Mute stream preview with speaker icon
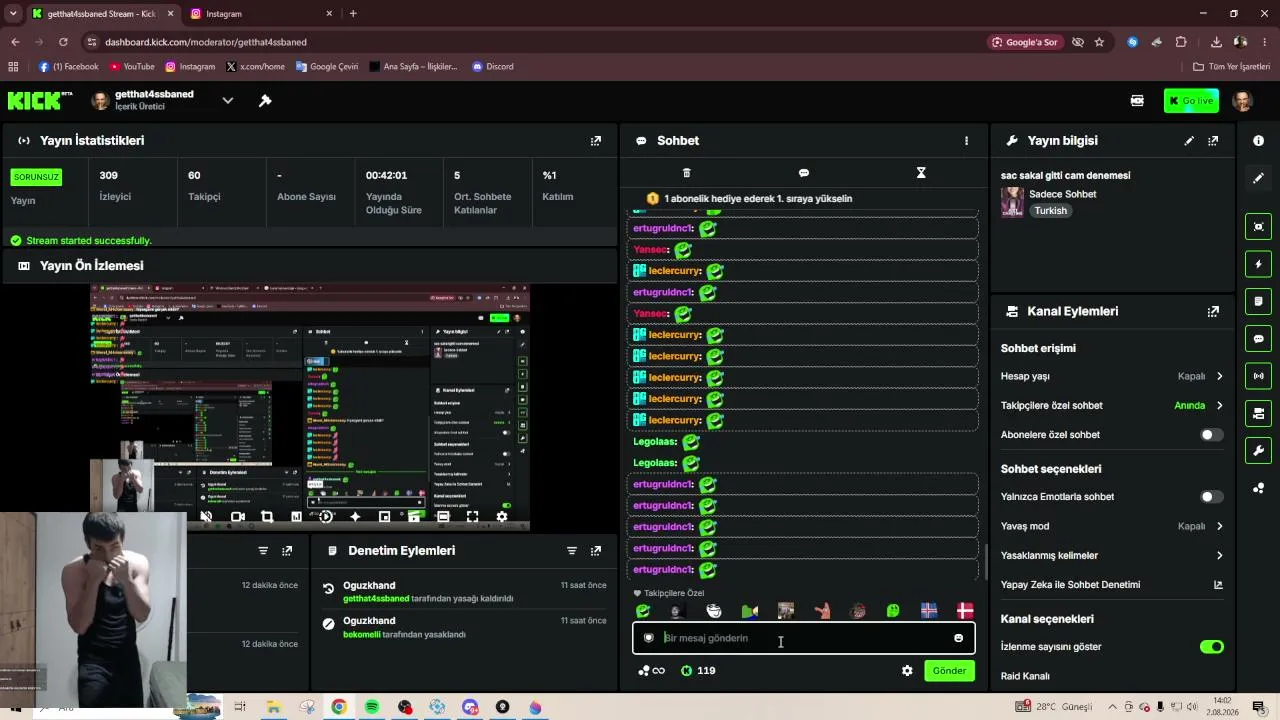This screenshot has height=720, width=1280. click(x=206, y=517)
